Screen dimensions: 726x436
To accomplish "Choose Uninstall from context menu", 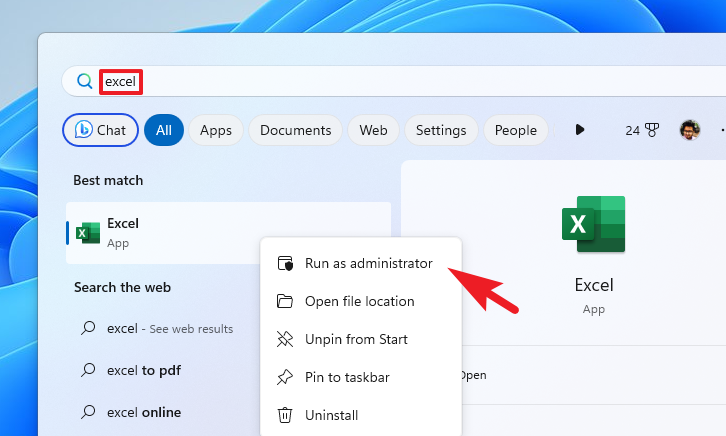I will 361,415.
